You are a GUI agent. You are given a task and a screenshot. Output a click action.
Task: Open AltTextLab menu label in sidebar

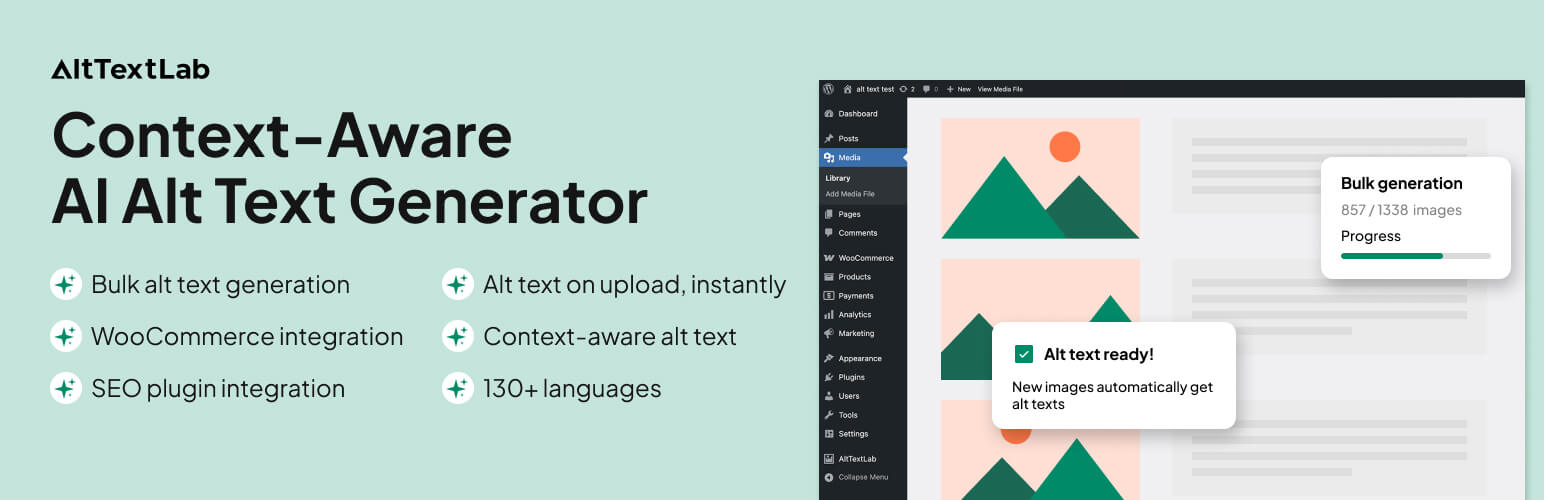click(x=857, y=459)
